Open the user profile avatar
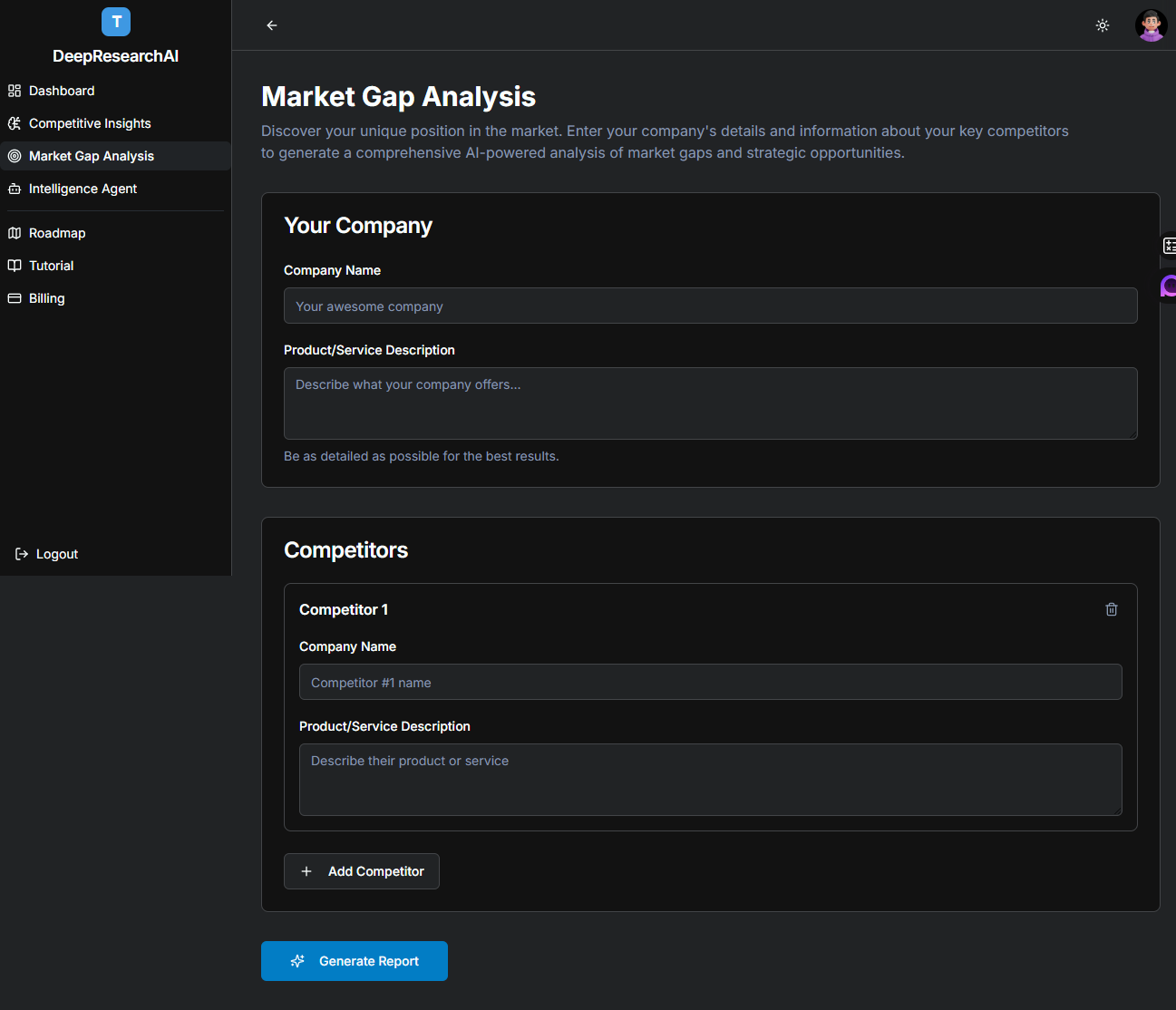Viewport: 1176px width, 1010px height. tap(1150, 24)
